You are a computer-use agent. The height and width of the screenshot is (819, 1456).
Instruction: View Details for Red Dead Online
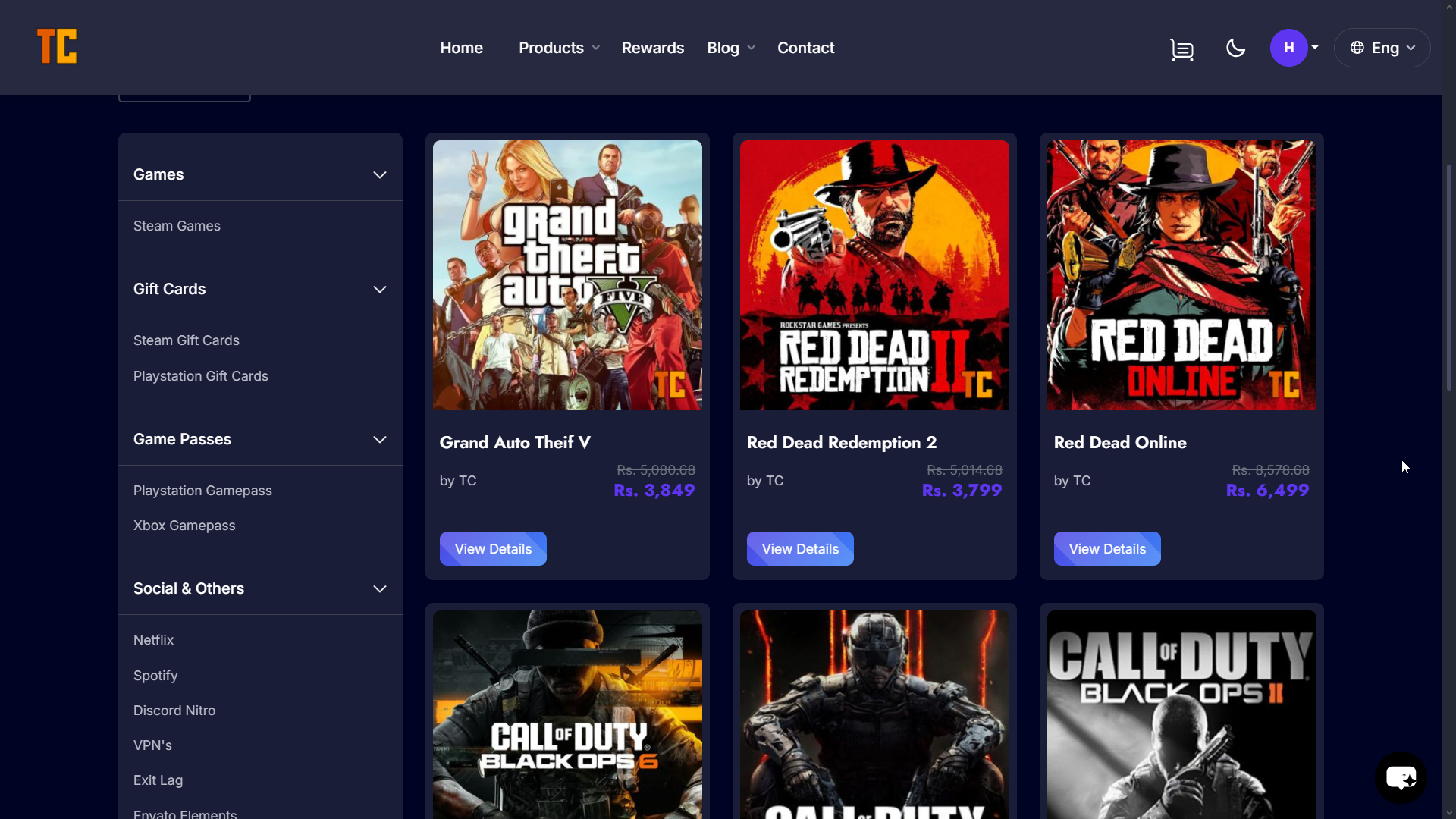(x=1106, y=549)
